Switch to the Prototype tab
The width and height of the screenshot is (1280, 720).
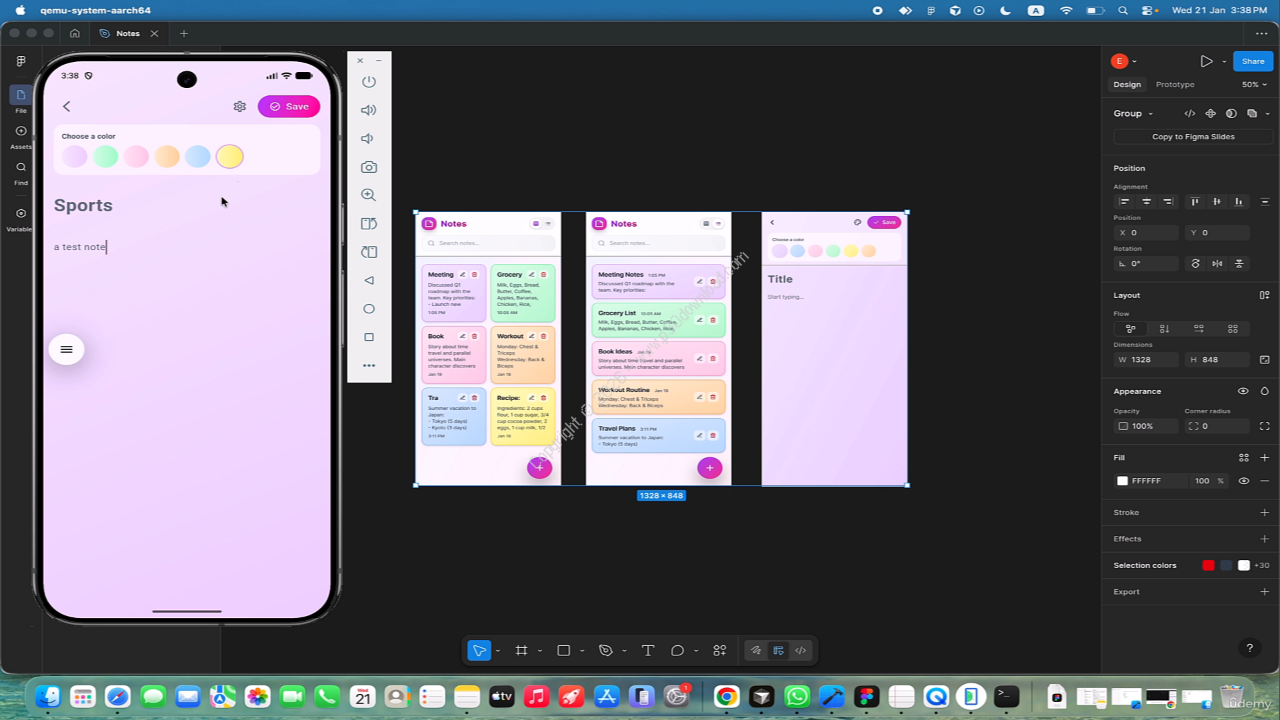coord(1174,85)
